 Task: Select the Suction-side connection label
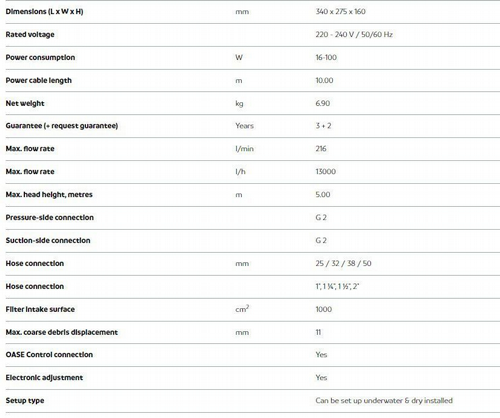click(48, 240)
